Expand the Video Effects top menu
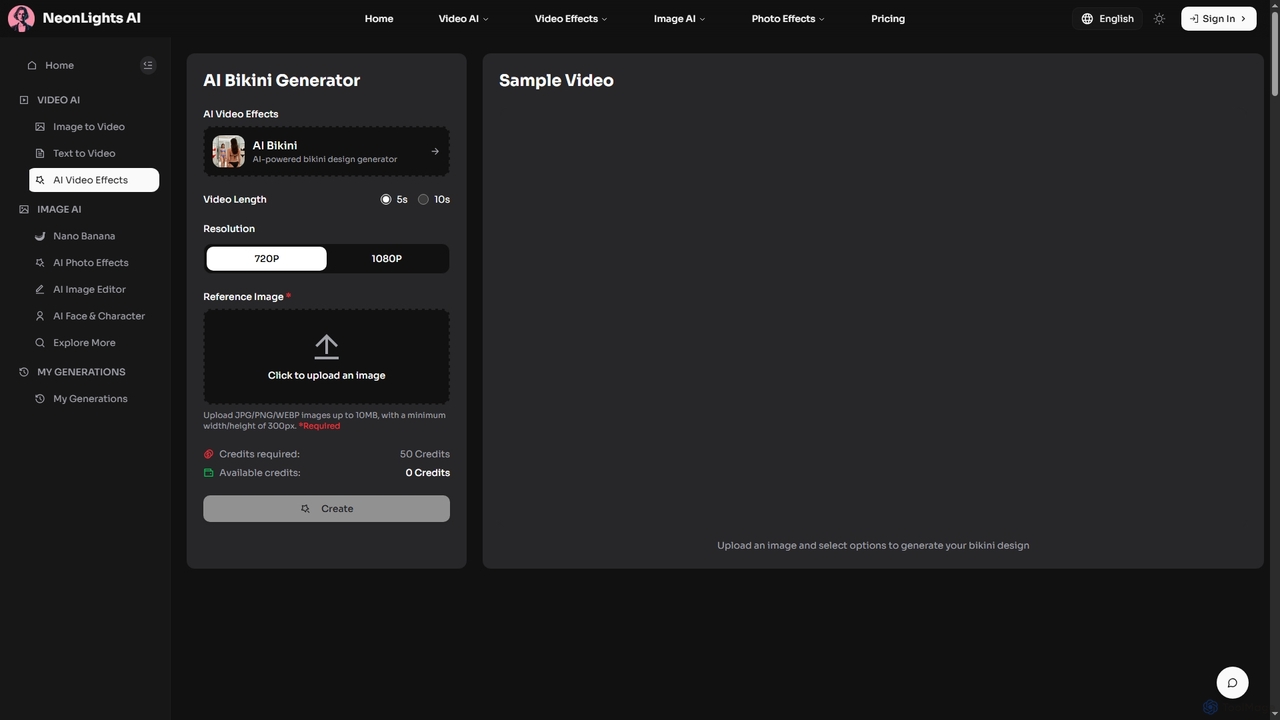Viewport: 1280px width, 720px height. pos(571,18)
